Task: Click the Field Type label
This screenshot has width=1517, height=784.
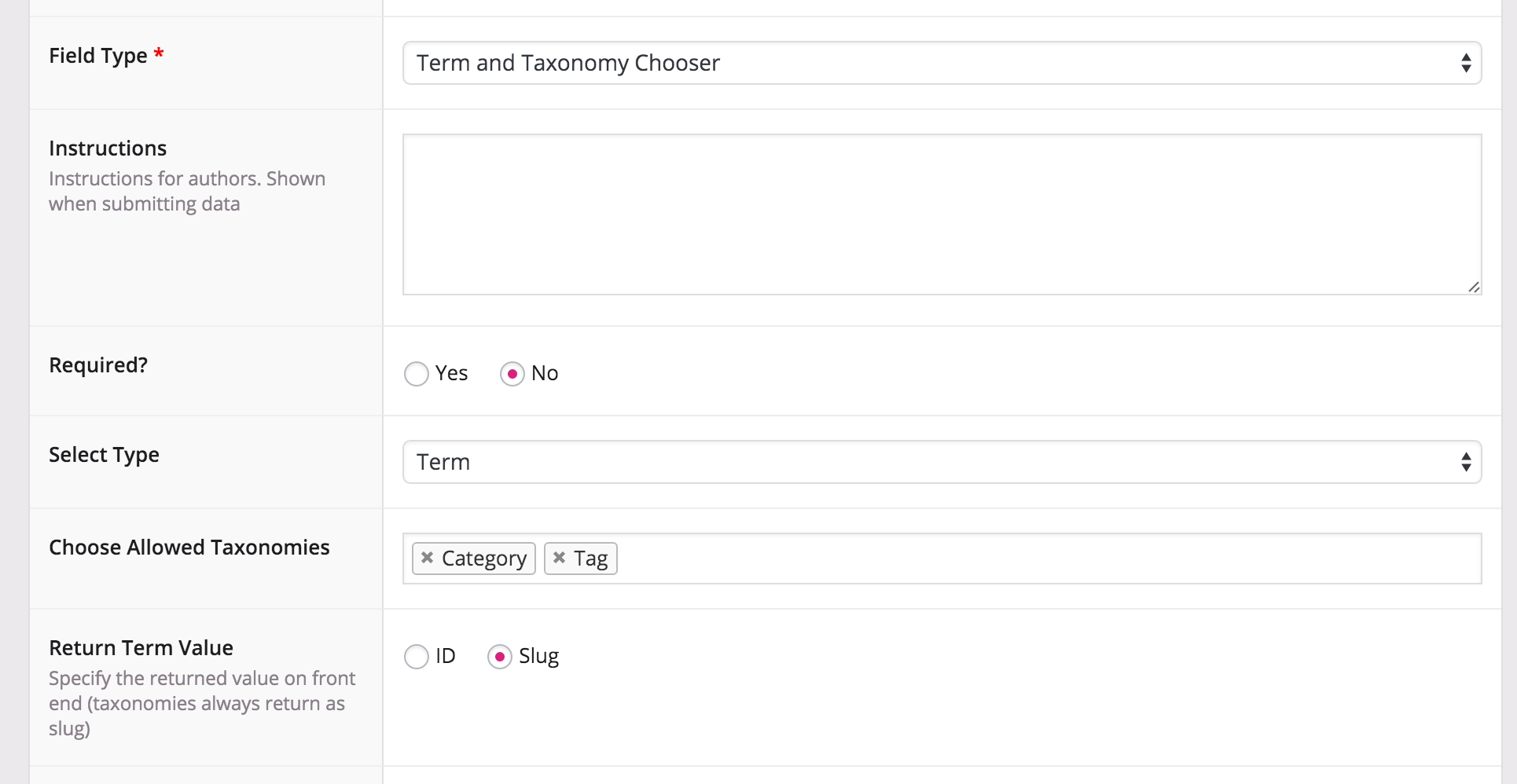Action: 98,56
